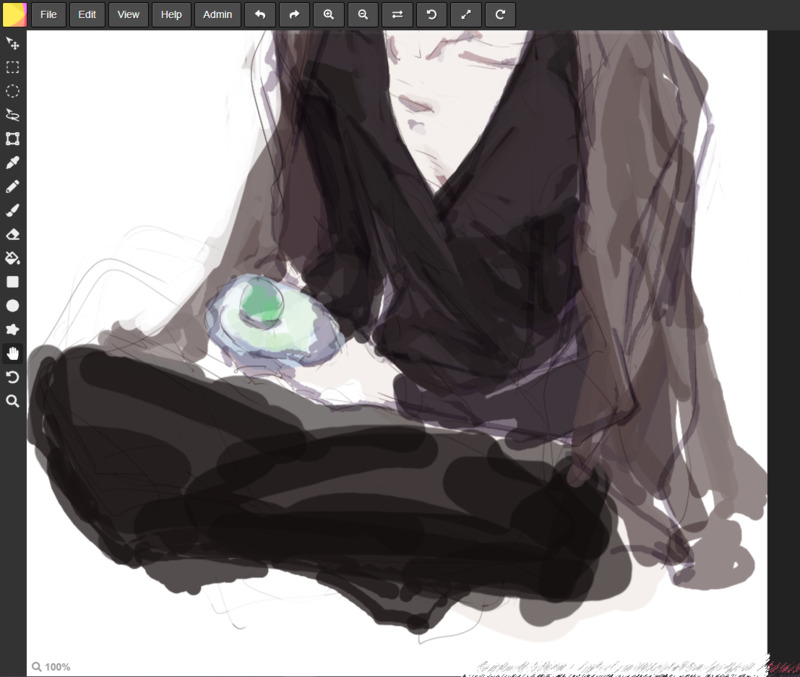The image size is (800, 677).
Task: Select the Rectangular Marquee tool
Action: click(x=13, y=67)
